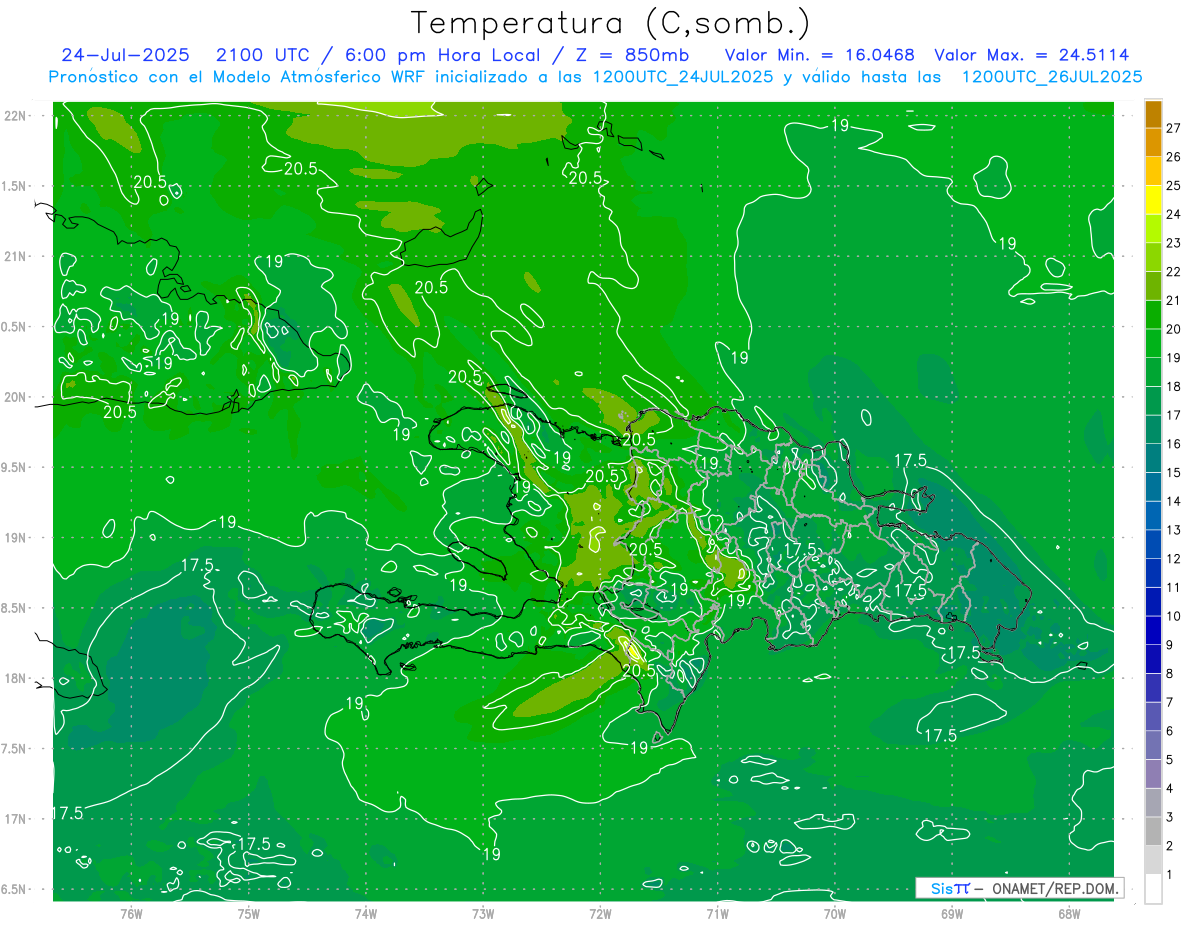Click the latitude axis label '19N'
The width and height of the screenshot is (1200, 927).
[x=16, y=538]
